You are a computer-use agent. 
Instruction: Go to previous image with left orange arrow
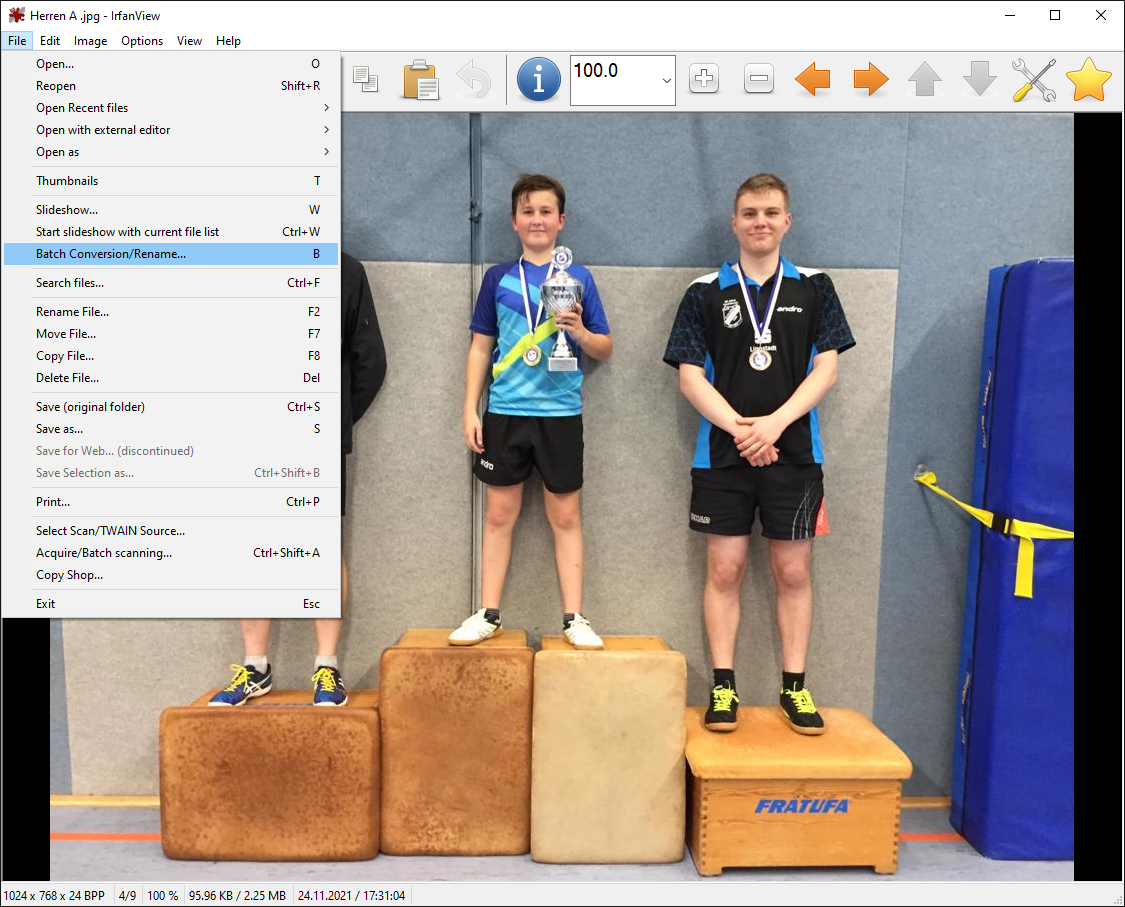pos(813,79)
